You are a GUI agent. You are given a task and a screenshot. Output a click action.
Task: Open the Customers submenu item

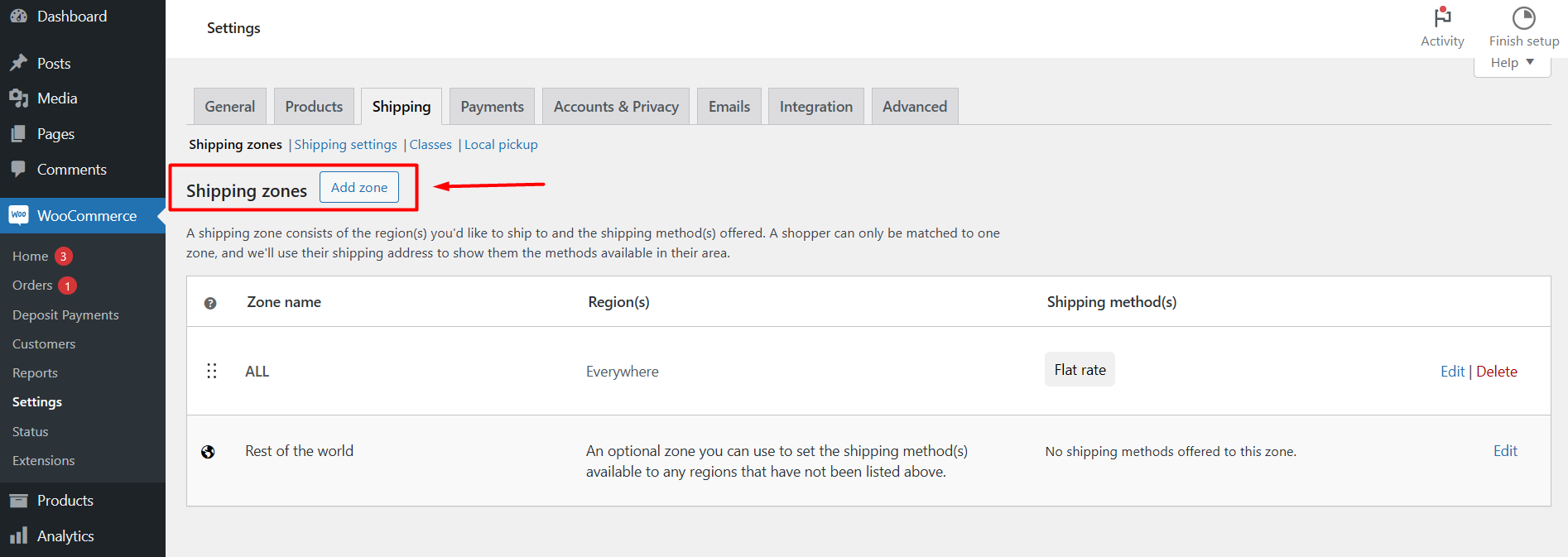(44, 343)
